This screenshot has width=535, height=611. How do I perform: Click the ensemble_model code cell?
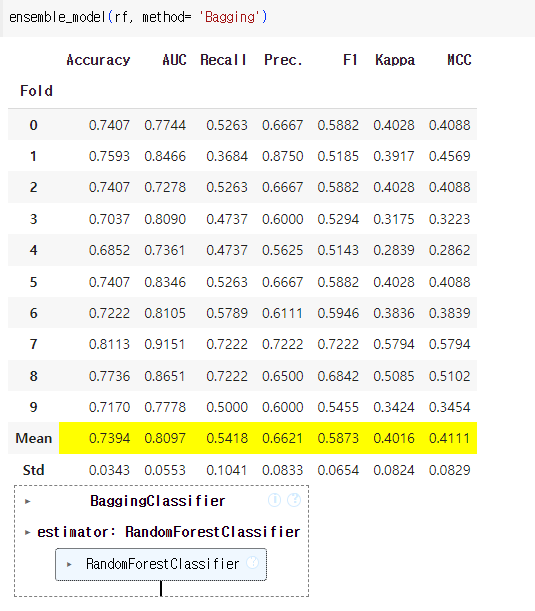[x=267, y=18]
